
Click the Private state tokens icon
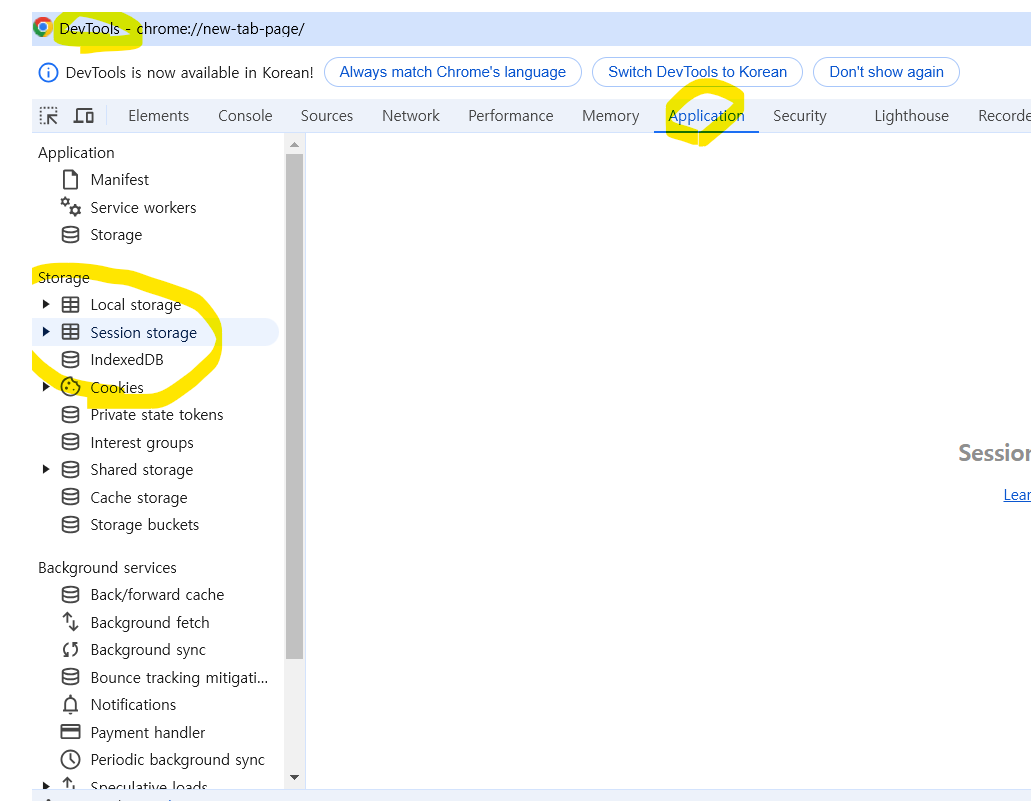pyautogui.click(x=70, y=414)
